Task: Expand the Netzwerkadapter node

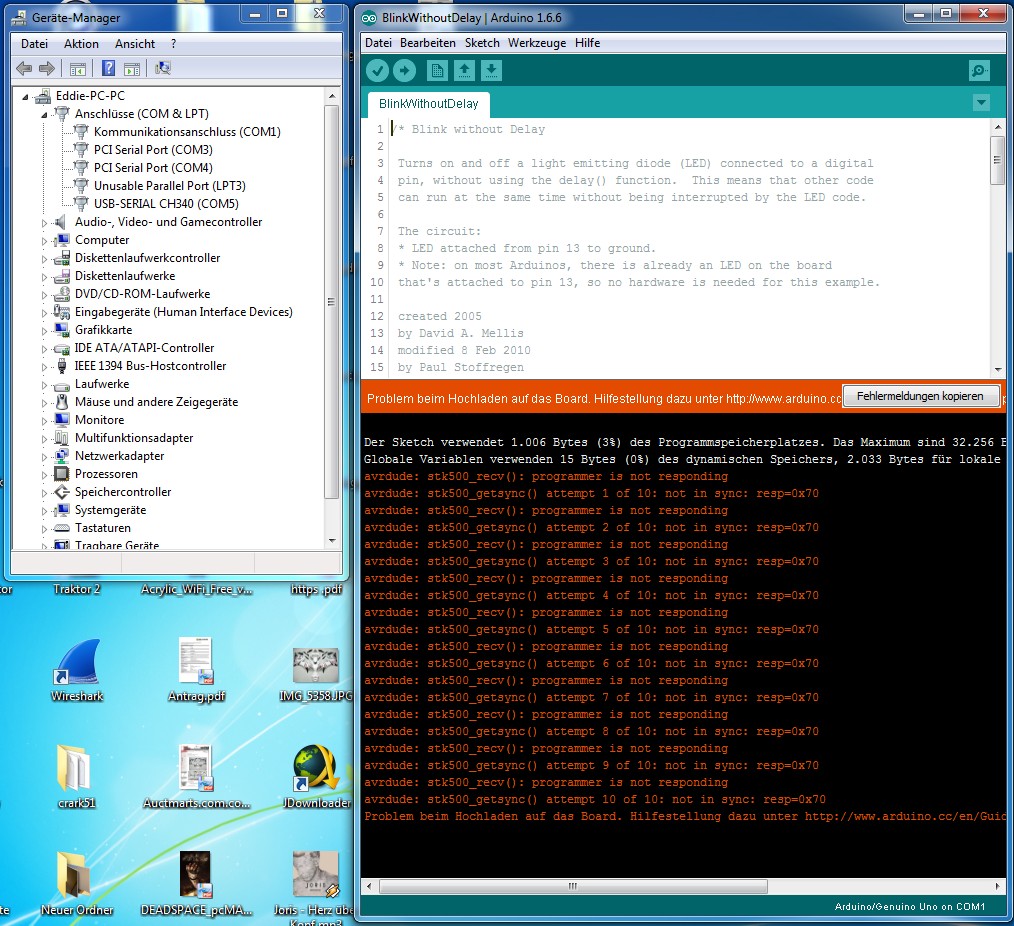Action: 45,457
